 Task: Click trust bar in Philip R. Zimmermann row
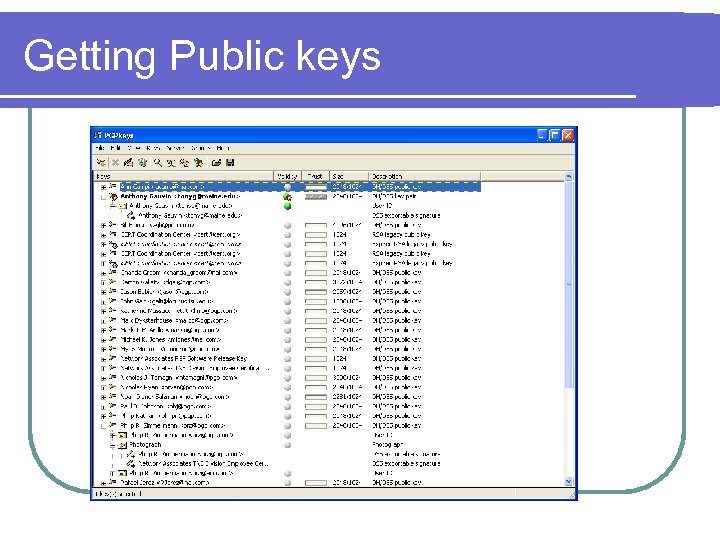316,426
